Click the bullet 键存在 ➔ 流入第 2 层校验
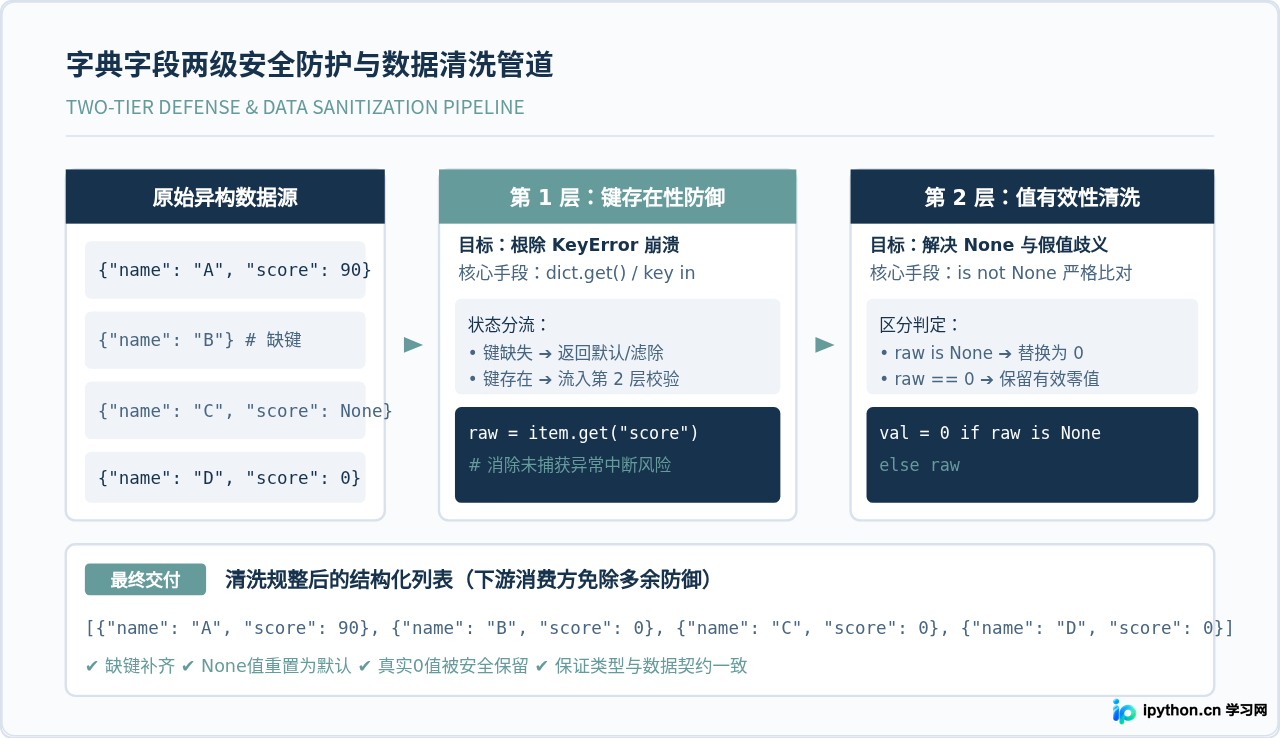1280x738 pixels. [574, 379]
